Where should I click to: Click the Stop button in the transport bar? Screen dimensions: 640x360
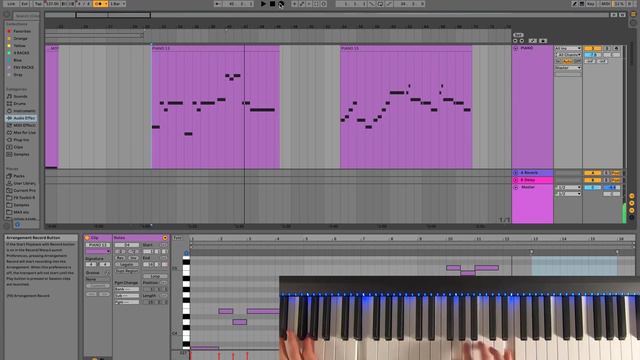pos(272,4)
